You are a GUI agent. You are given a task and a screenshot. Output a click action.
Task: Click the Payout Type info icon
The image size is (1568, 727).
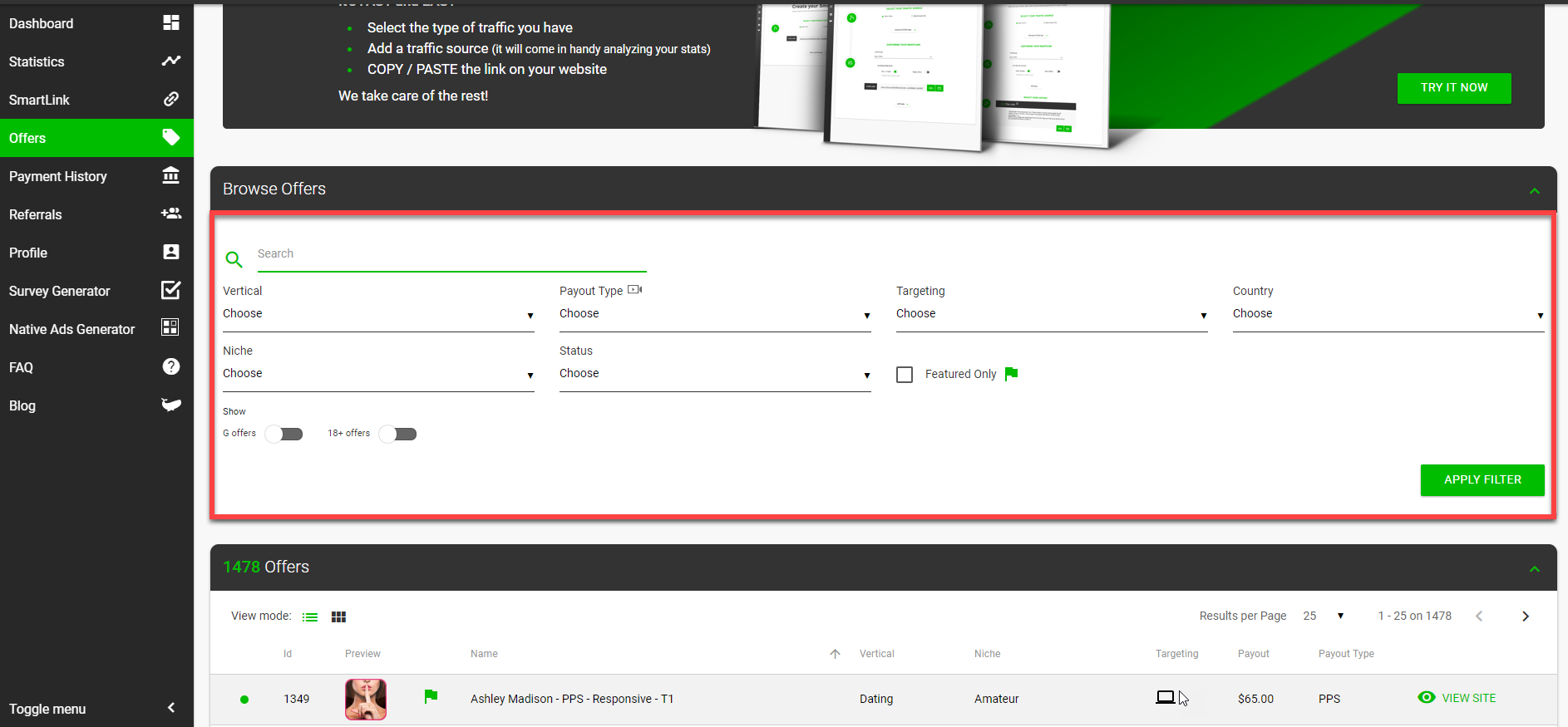click(x=635, y=290)
